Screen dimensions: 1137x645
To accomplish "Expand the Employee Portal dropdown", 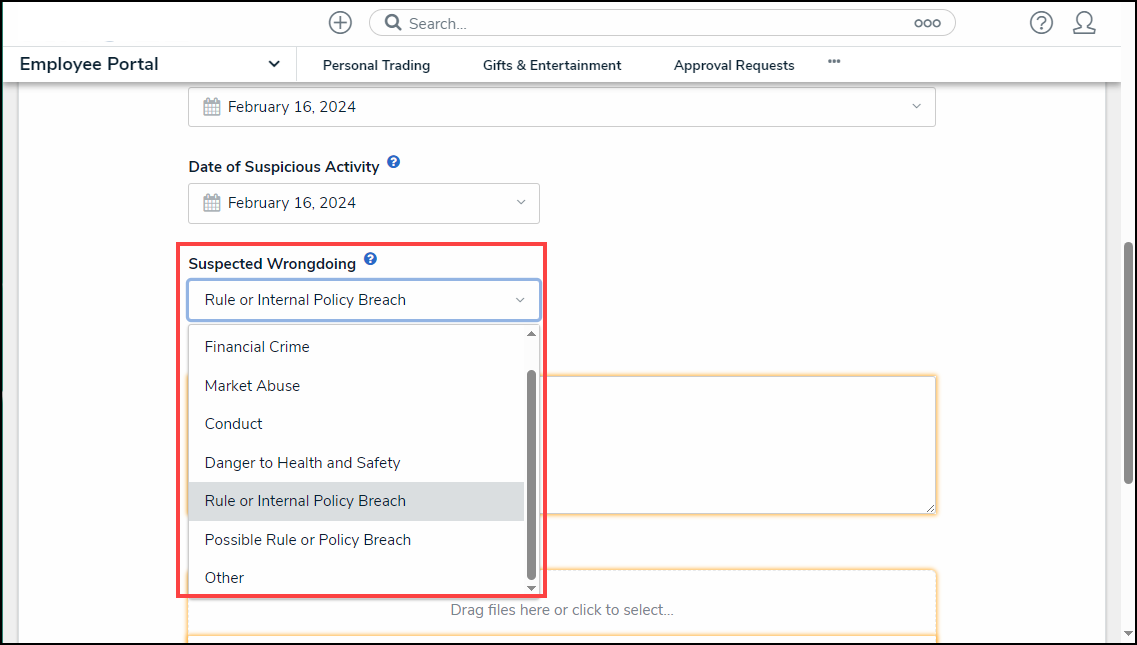I will 273,64.
